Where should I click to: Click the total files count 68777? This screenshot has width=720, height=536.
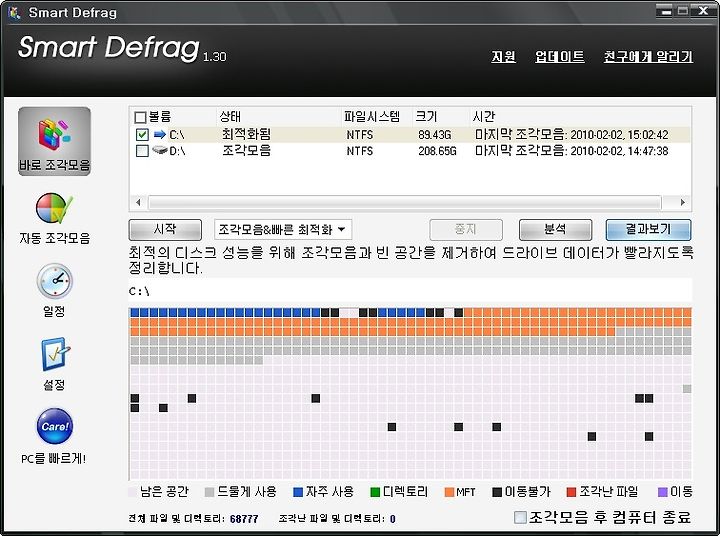click(x=244, y=519)
